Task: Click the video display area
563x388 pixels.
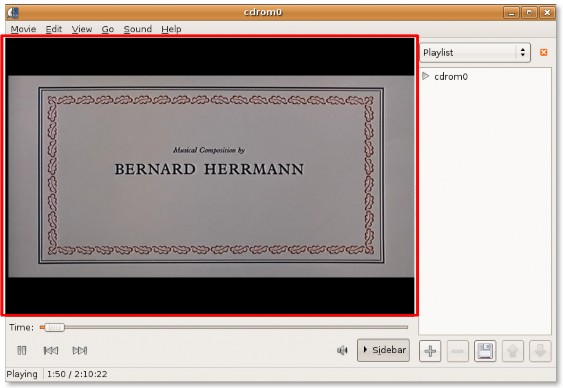Action: click(210, 176)
